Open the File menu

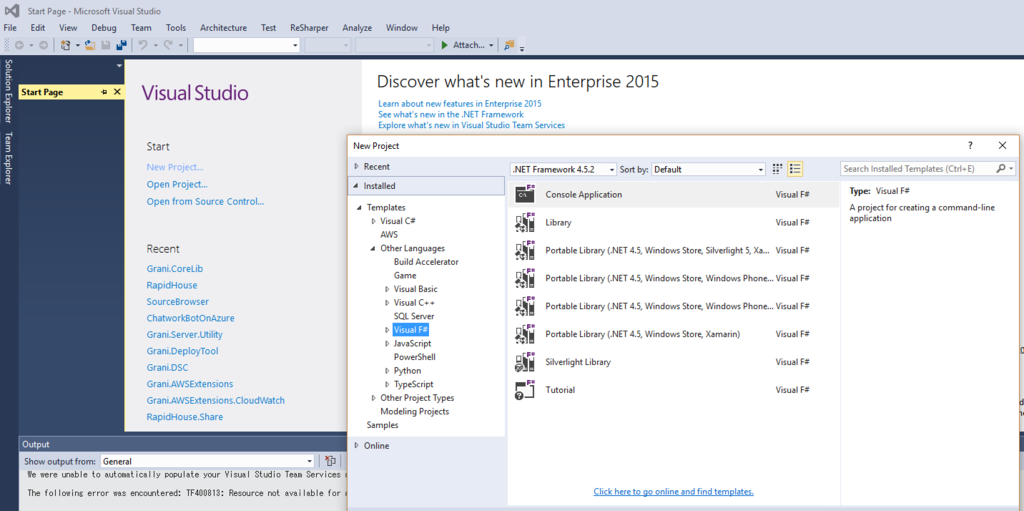click(10, 27)
